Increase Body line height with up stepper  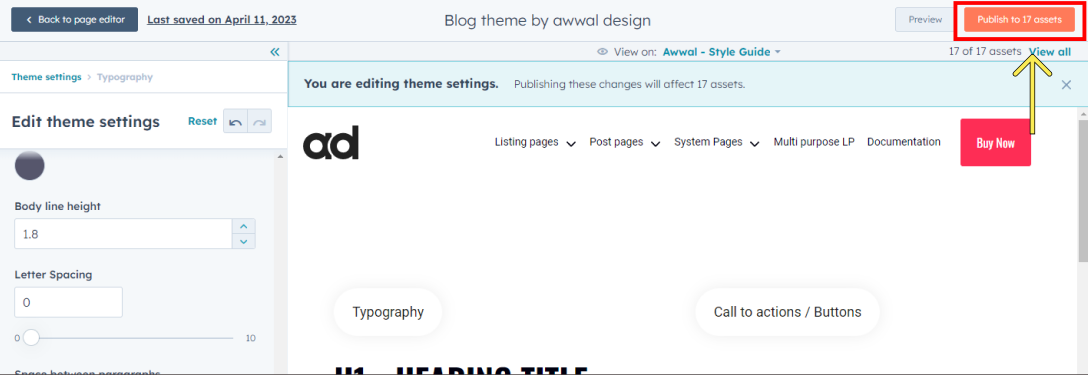244,226
